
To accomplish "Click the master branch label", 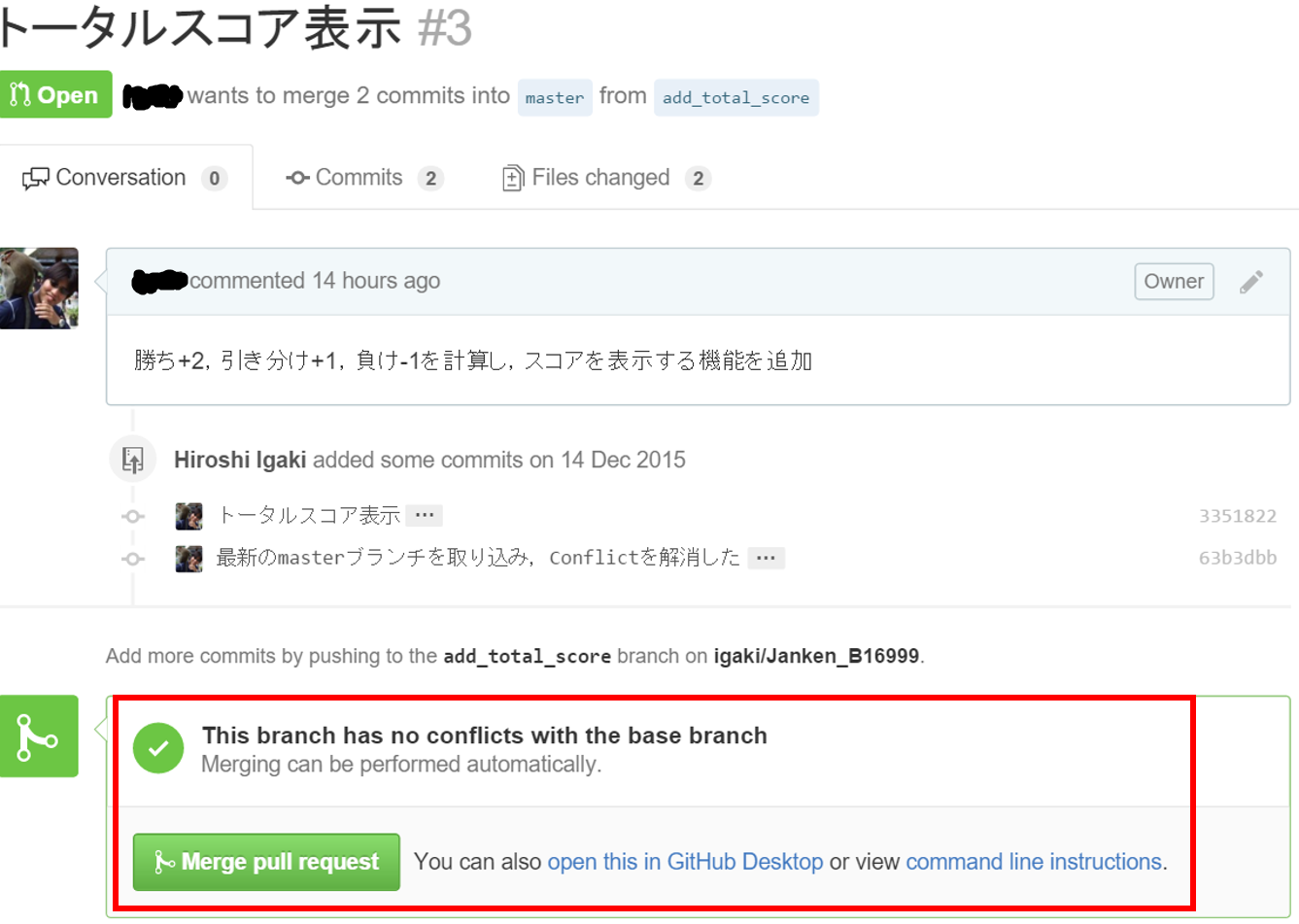I will (x=555, y=97).
